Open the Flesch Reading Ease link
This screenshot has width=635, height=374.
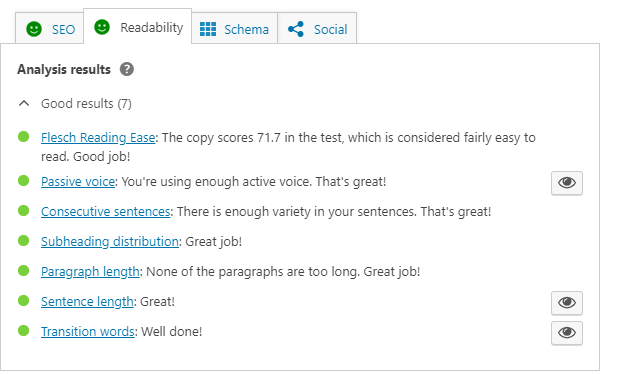click(98, 138)
